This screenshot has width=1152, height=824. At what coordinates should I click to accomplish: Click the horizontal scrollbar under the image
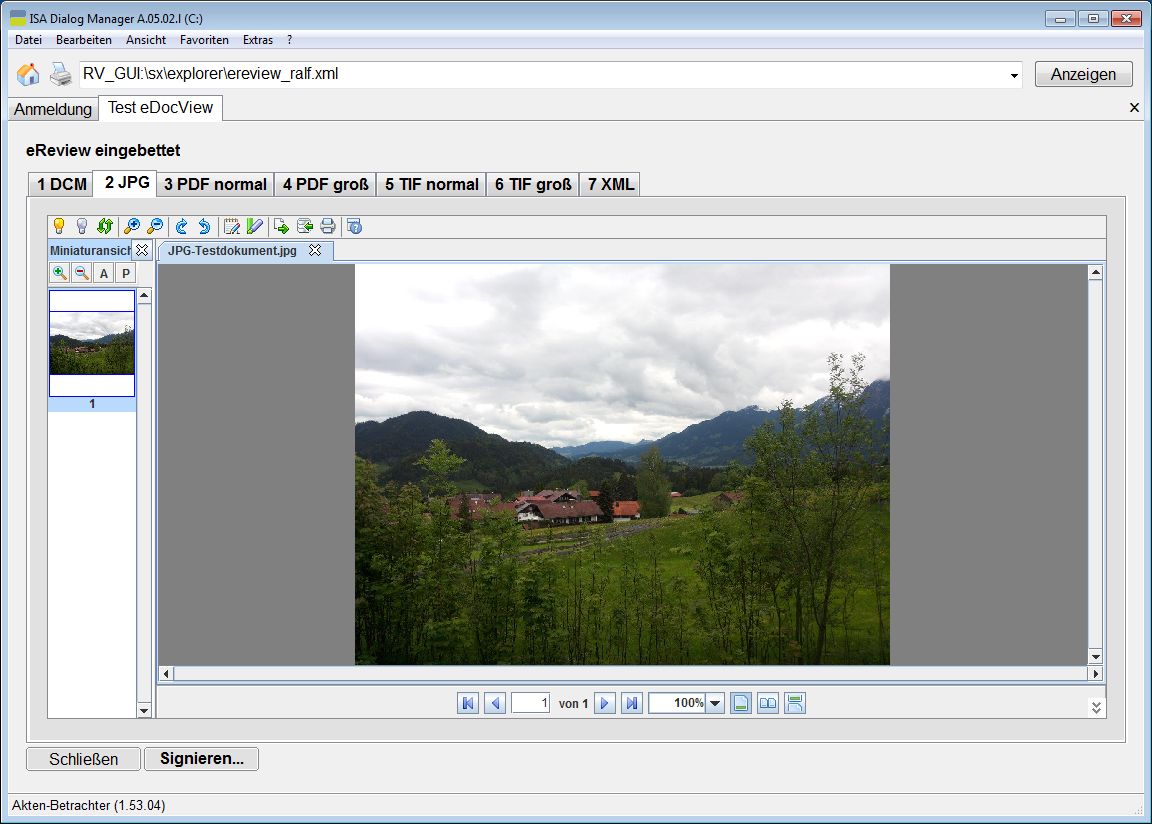click(x=630, y=674)
